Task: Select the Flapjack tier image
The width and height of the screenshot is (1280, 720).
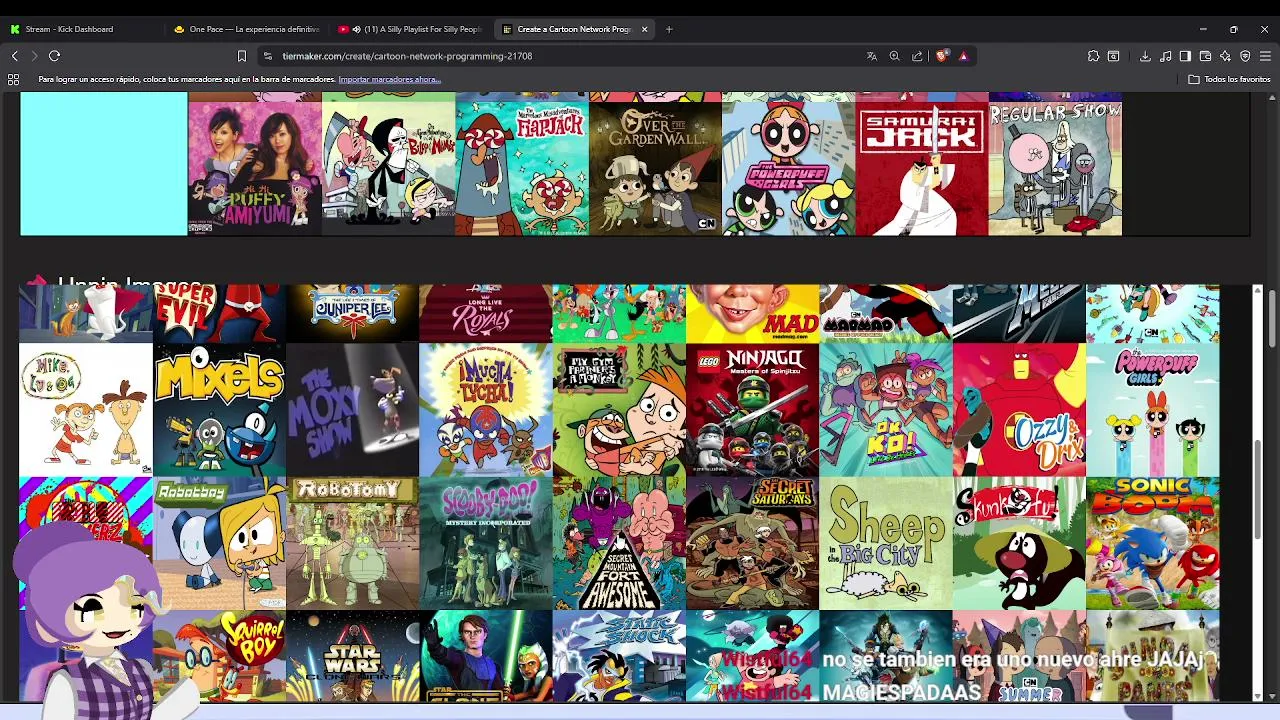Action: [522, 169]
